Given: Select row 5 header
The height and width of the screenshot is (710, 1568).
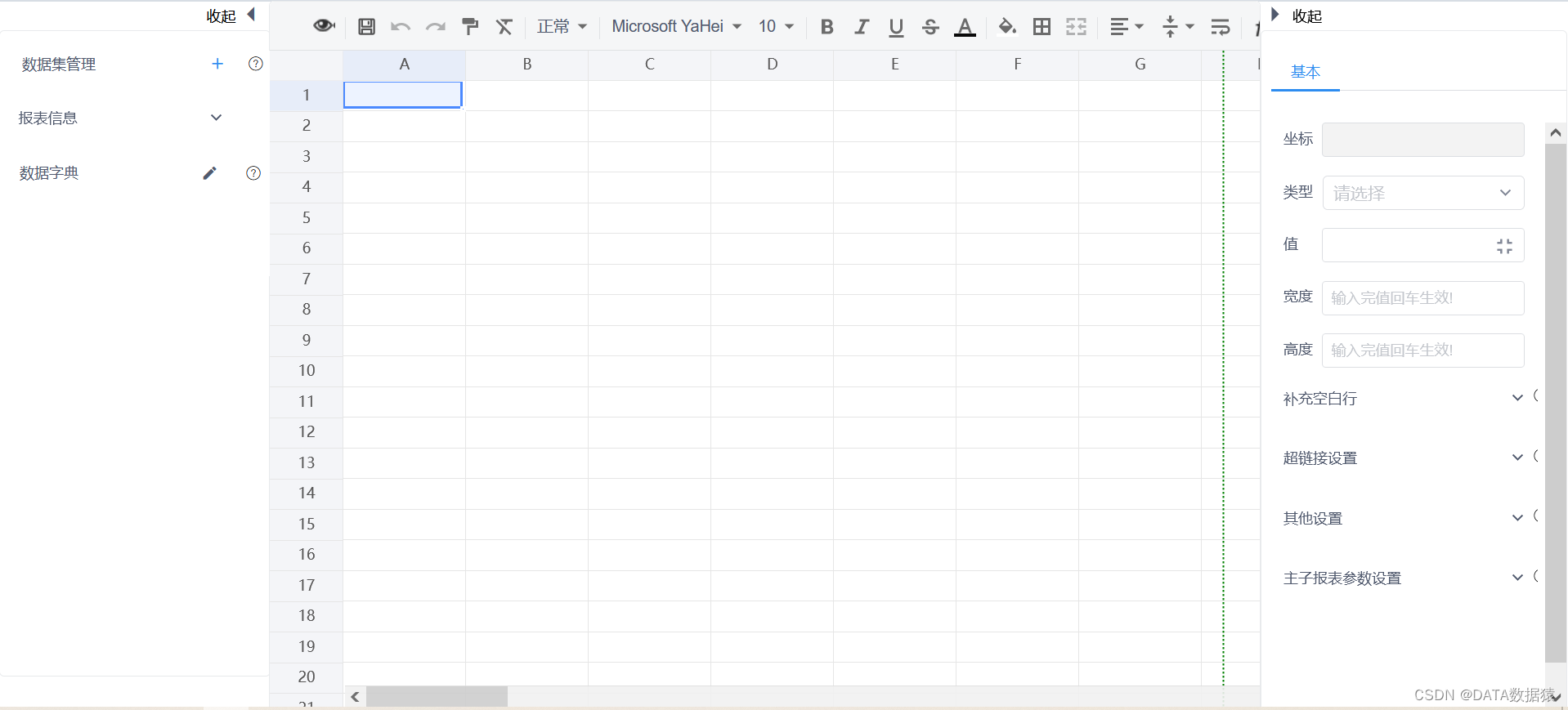Looking at the screenshot, I should tap(307, 218).
